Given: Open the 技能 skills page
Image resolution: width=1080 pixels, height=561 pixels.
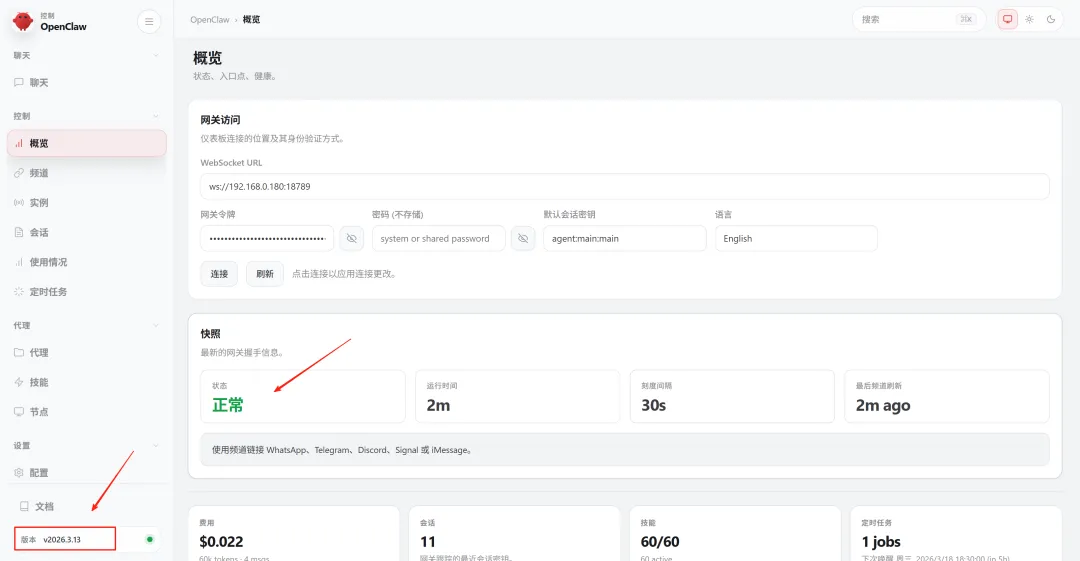Looking at the screenshot, I should pos(87,382).
